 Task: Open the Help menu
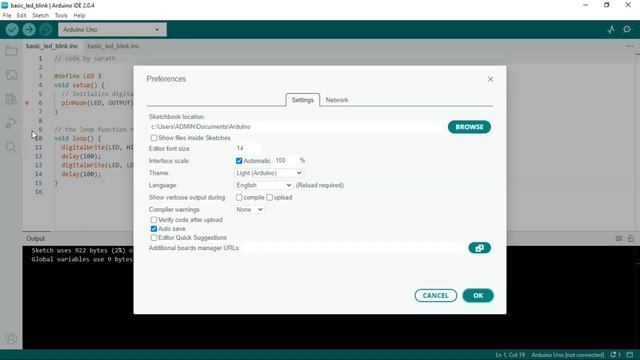[x=79, y=16]
